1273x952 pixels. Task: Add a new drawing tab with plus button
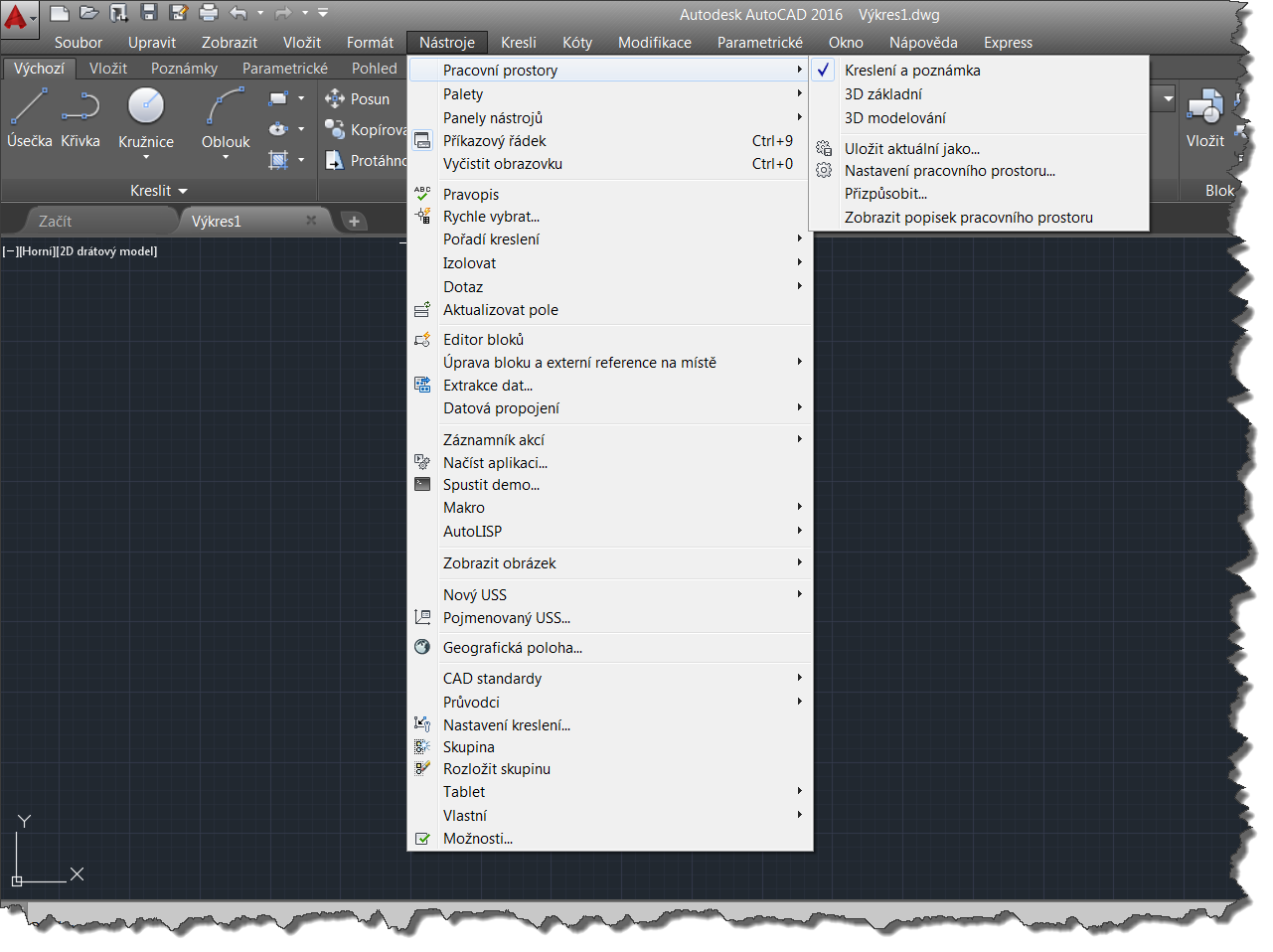[x=354, y=221]
